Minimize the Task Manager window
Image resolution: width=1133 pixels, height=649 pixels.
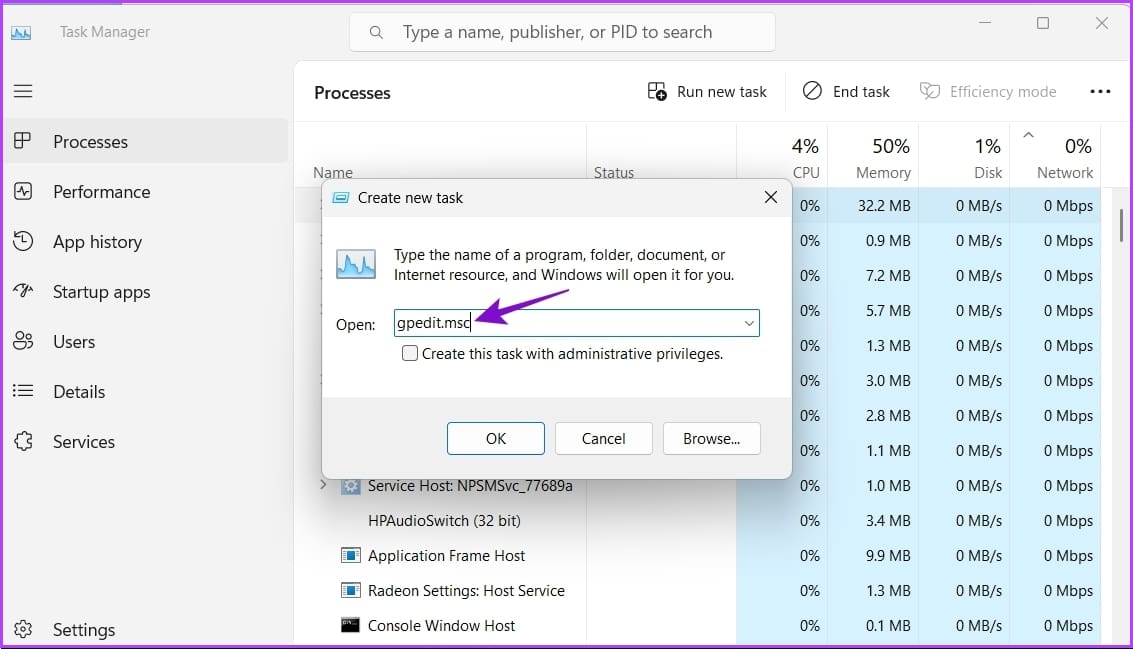pyautogui.click(x=985, y=23)
